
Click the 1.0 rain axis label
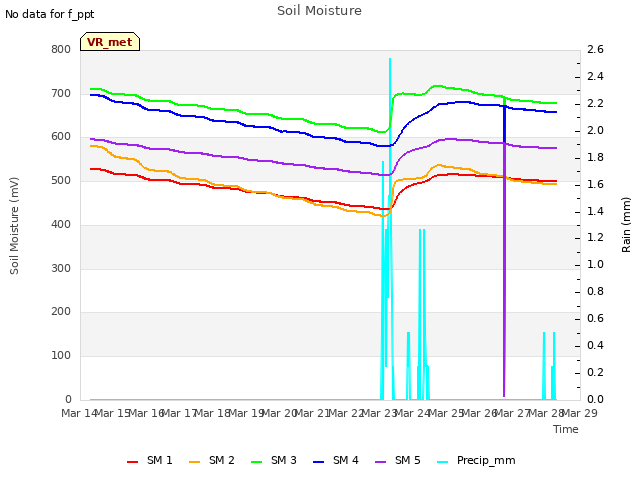click(x=595, y=264)
